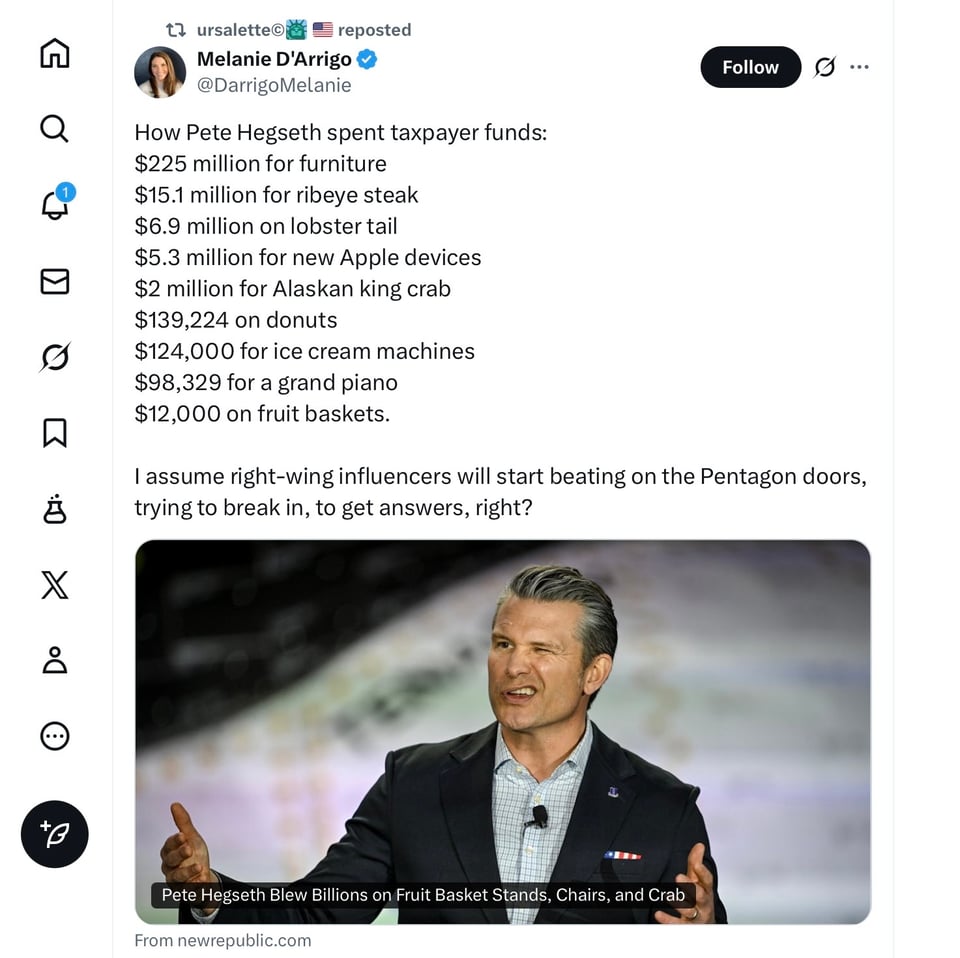Open Grok from the sidebar
This screenshot has height=958, width=960.
point(54,356)
